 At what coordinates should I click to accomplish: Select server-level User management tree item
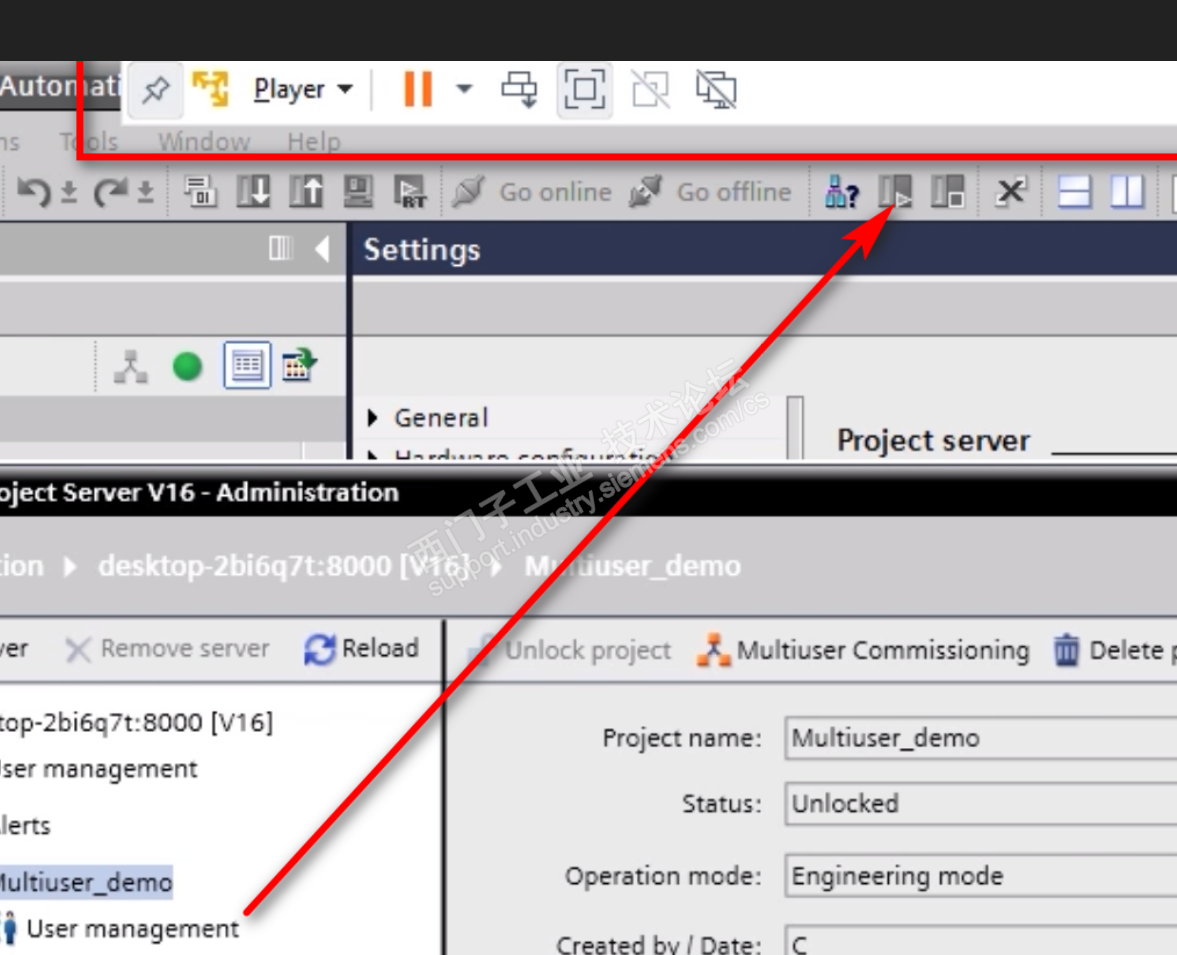[x=98, y=769]
